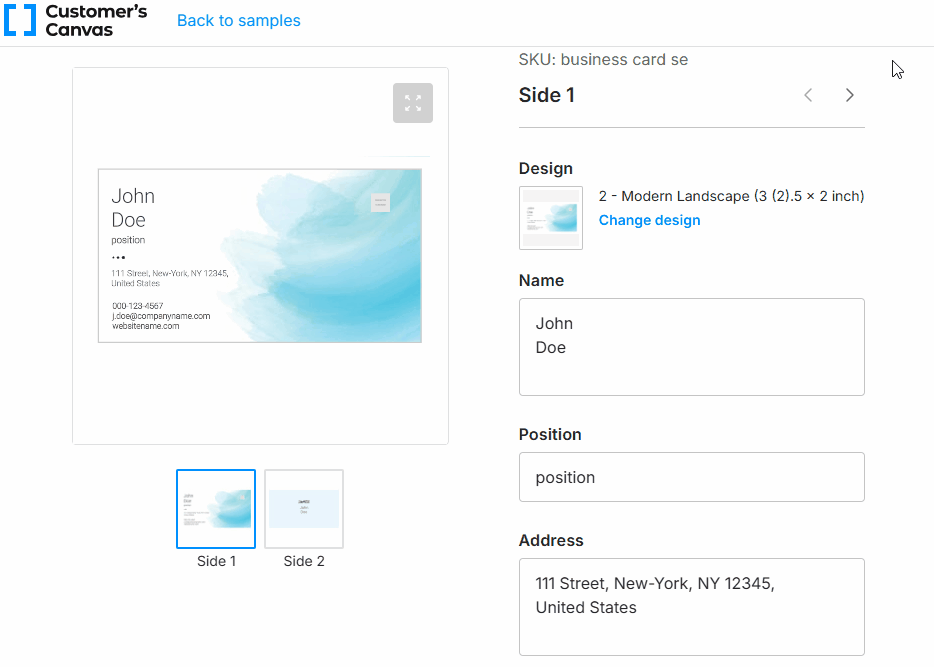Click the Position input field
The height and width of the screenshot is (667, 934).
click(692, 477)
